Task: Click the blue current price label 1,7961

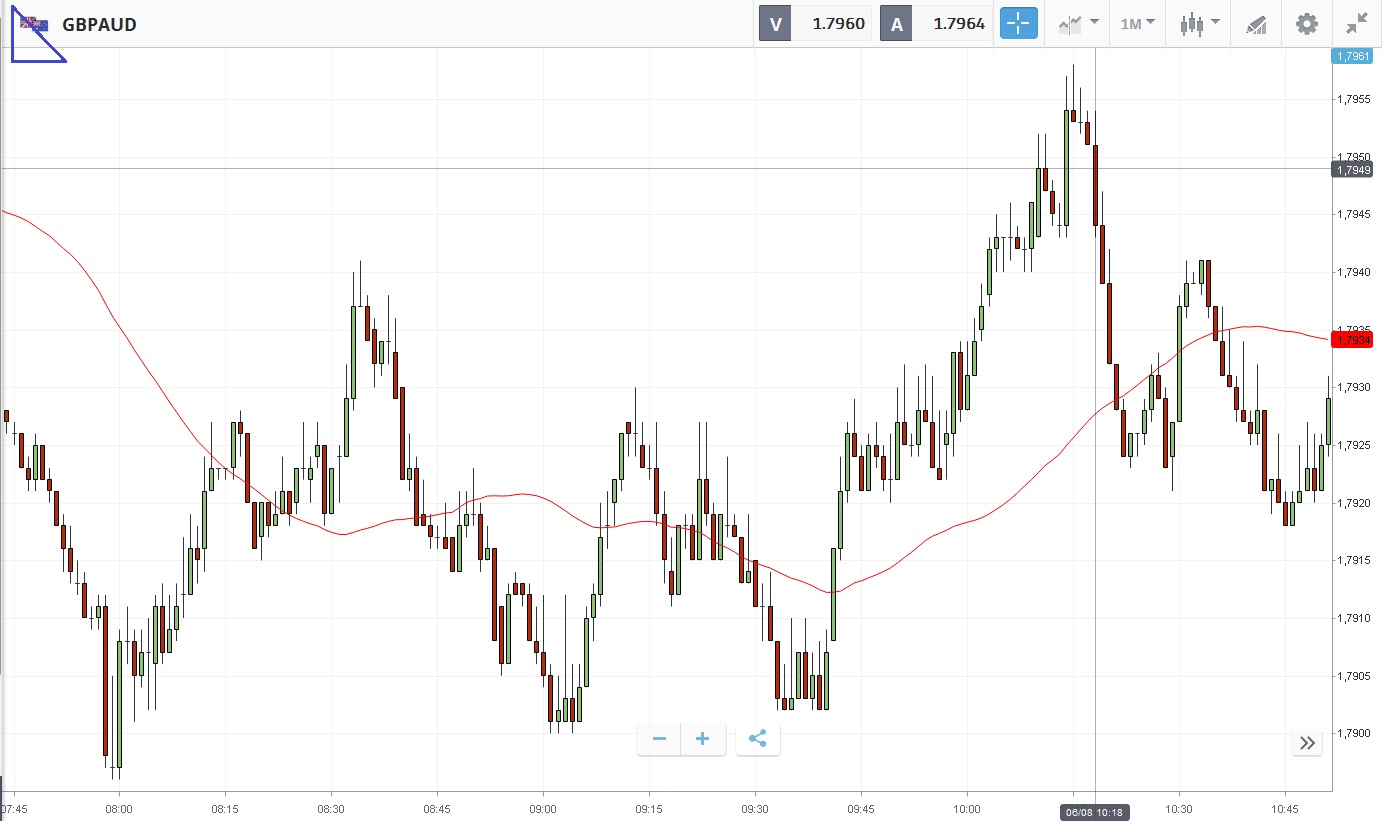Action: 1352,56
